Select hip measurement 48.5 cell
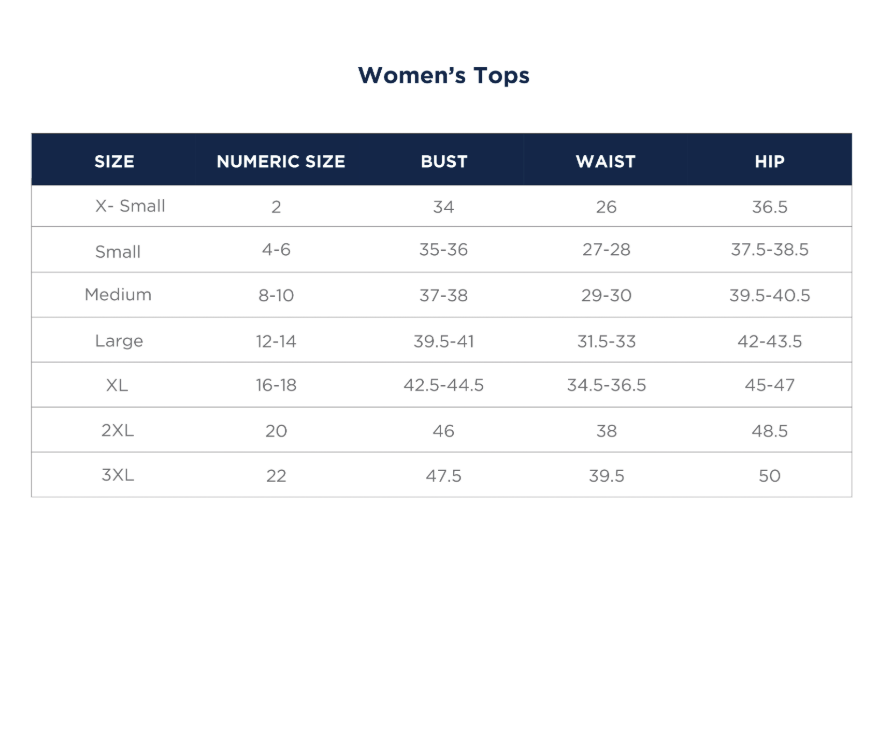 (x=770, y=431)
